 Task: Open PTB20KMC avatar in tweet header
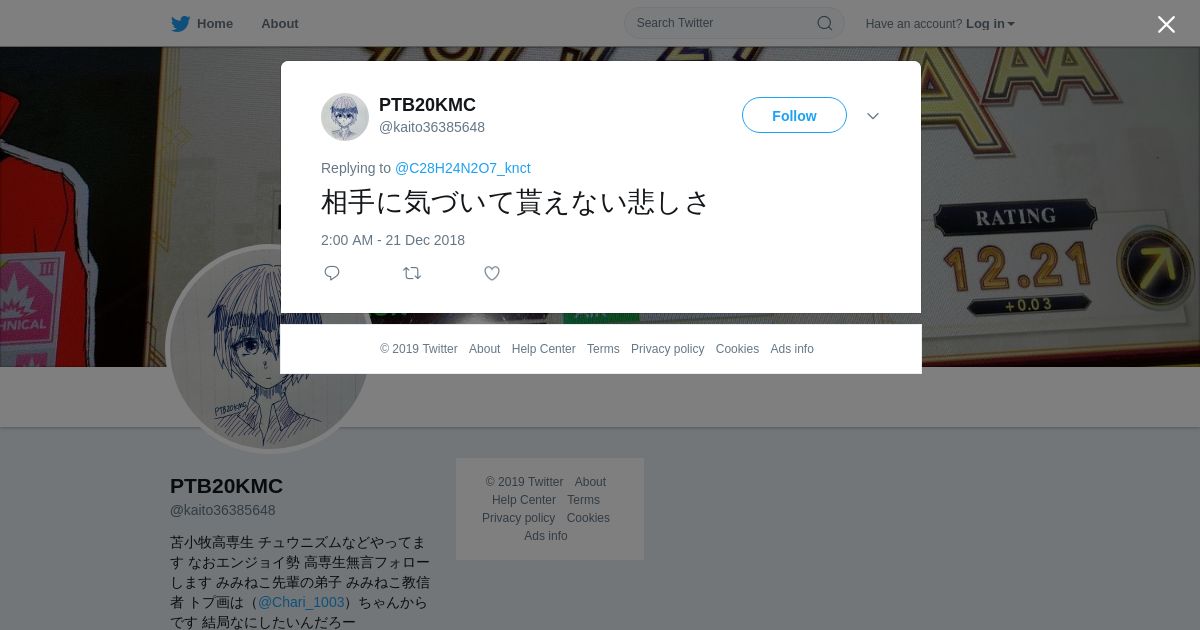[x=345, y=117]
